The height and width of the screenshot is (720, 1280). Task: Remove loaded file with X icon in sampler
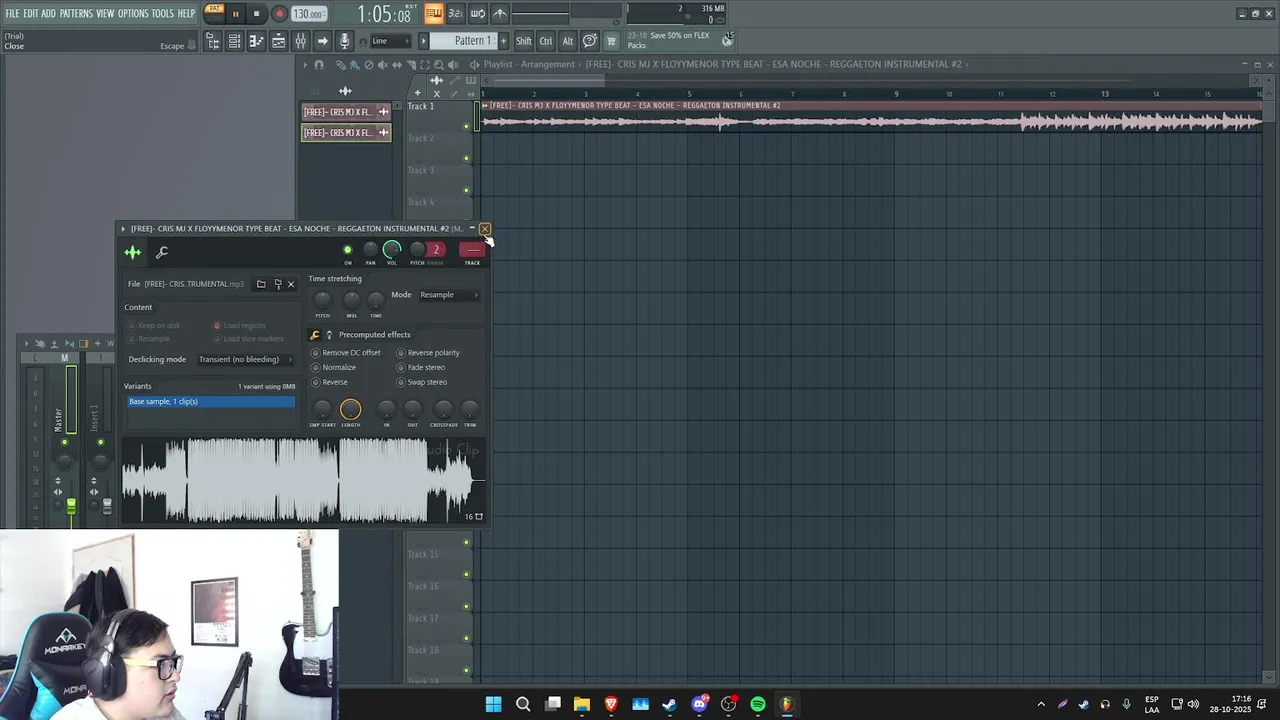(x=291, y=284)
